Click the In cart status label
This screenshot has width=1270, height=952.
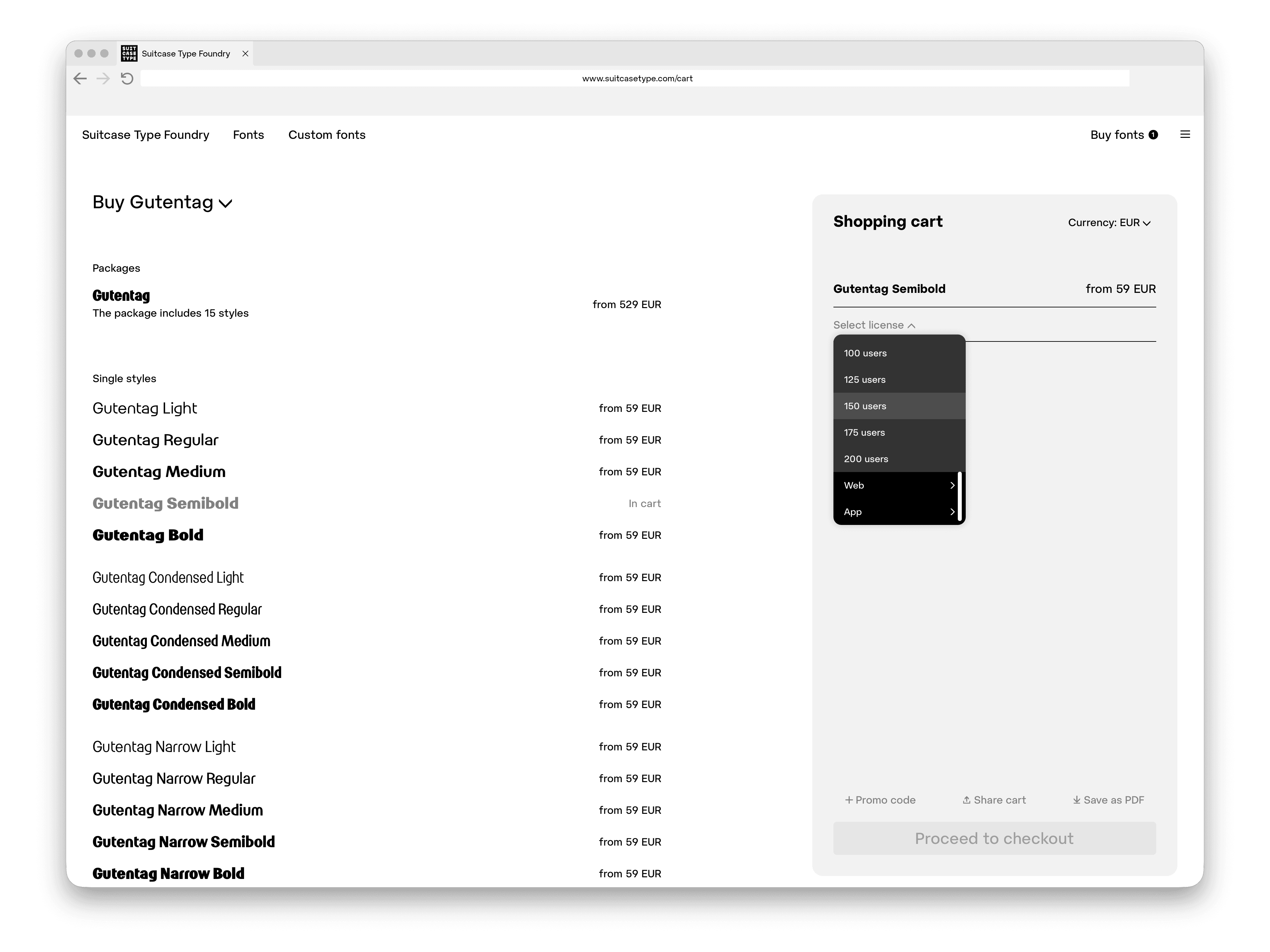tap(645, 503)
